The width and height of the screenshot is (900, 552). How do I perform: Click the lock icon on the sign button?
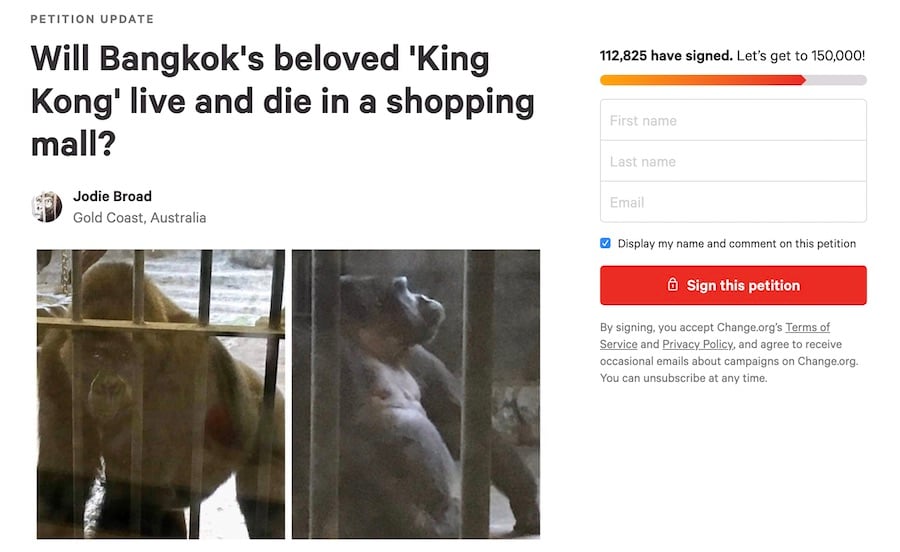(673, 285)
